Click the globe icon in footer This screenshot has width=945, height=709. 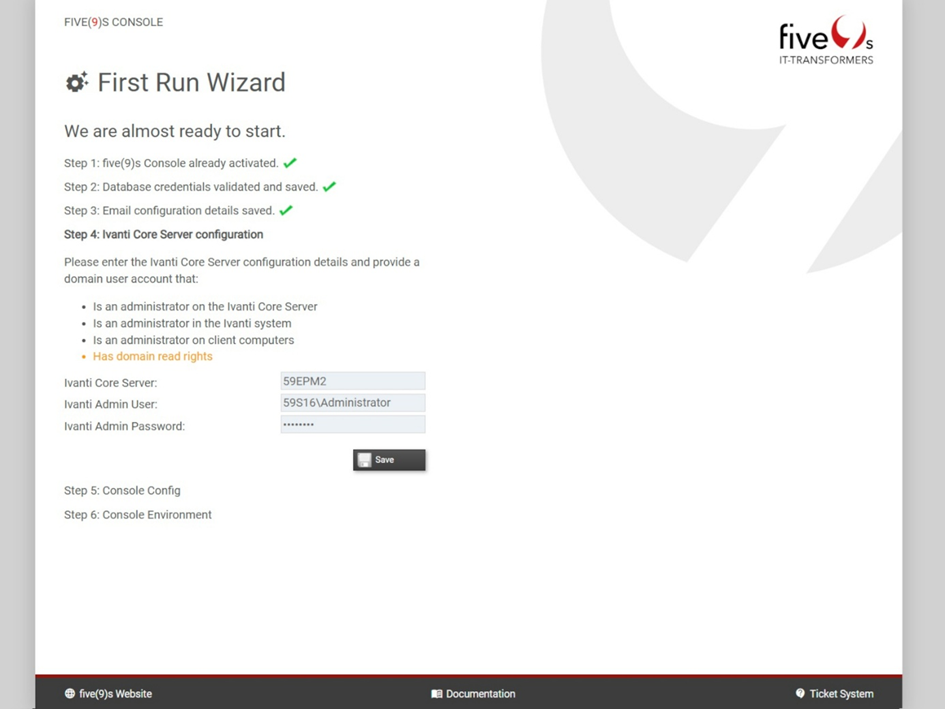tap(70, 693)
